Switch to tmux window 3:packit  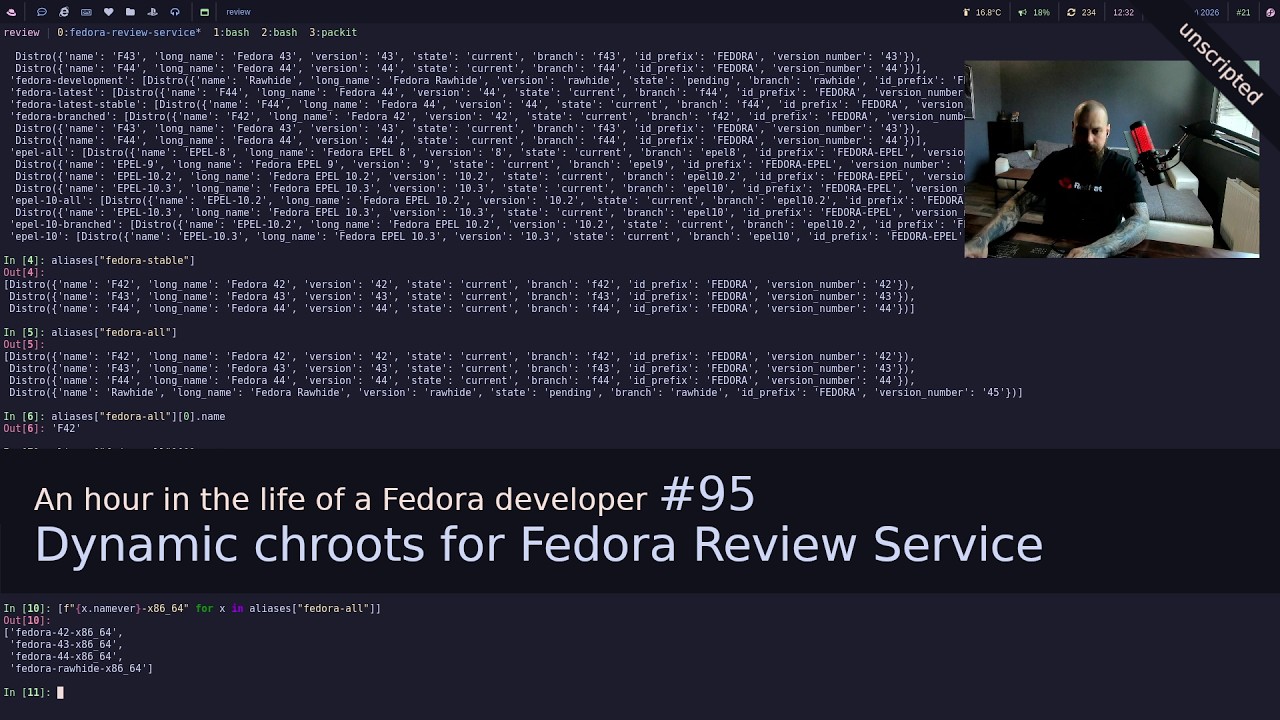[333, 32]
